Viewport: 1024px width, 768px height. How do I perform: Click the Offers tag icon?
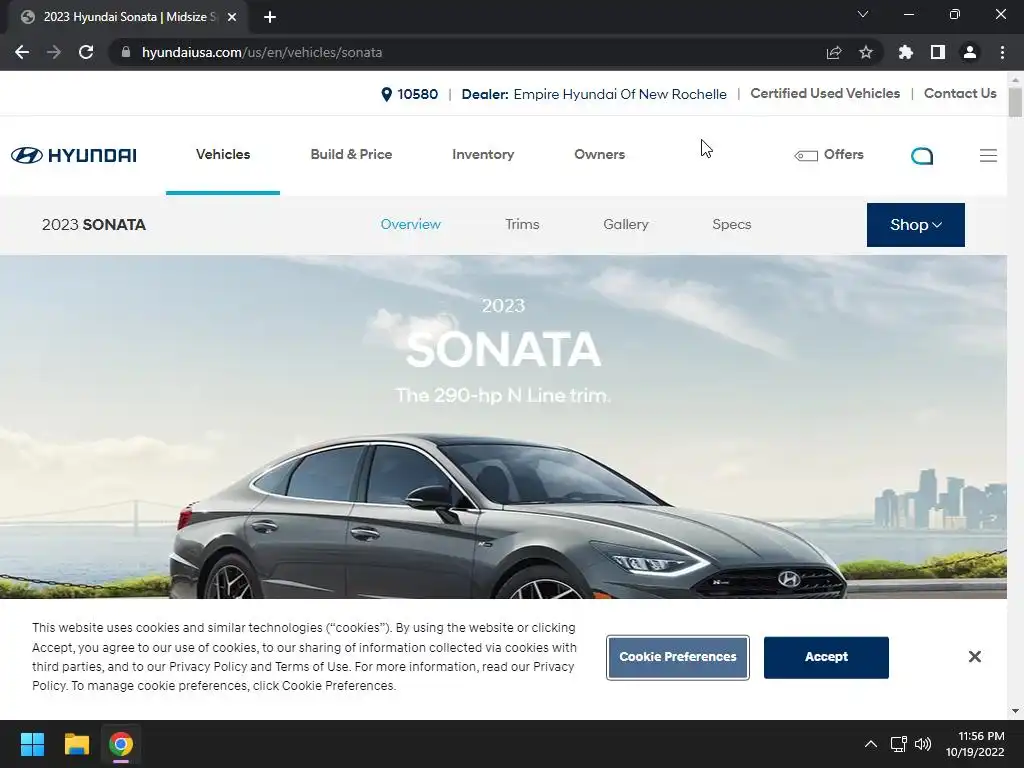(806, 155)
